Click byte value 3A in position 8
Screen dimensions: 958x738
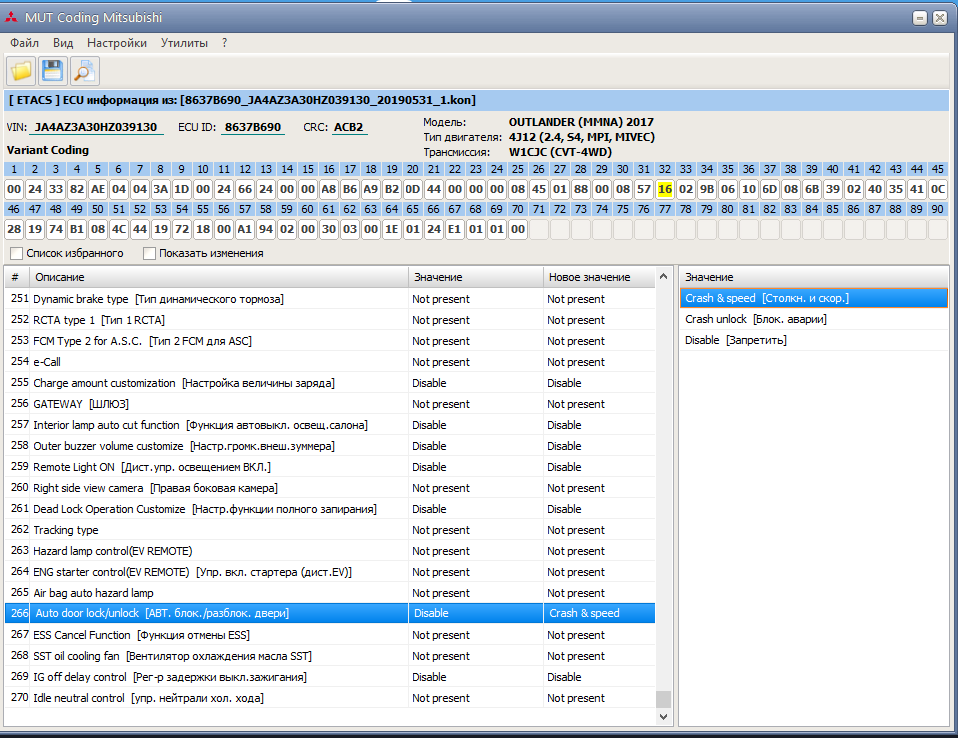[x=161, y=189]
